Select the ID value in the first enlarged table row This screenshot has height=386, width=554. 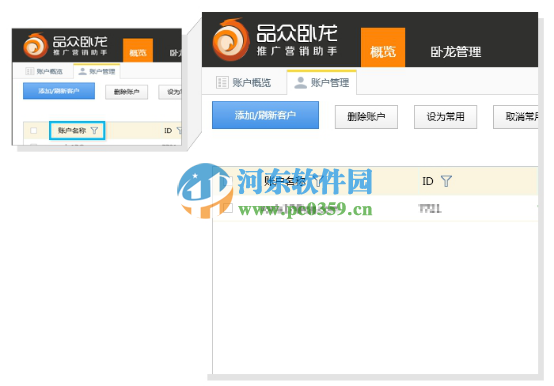430,208
